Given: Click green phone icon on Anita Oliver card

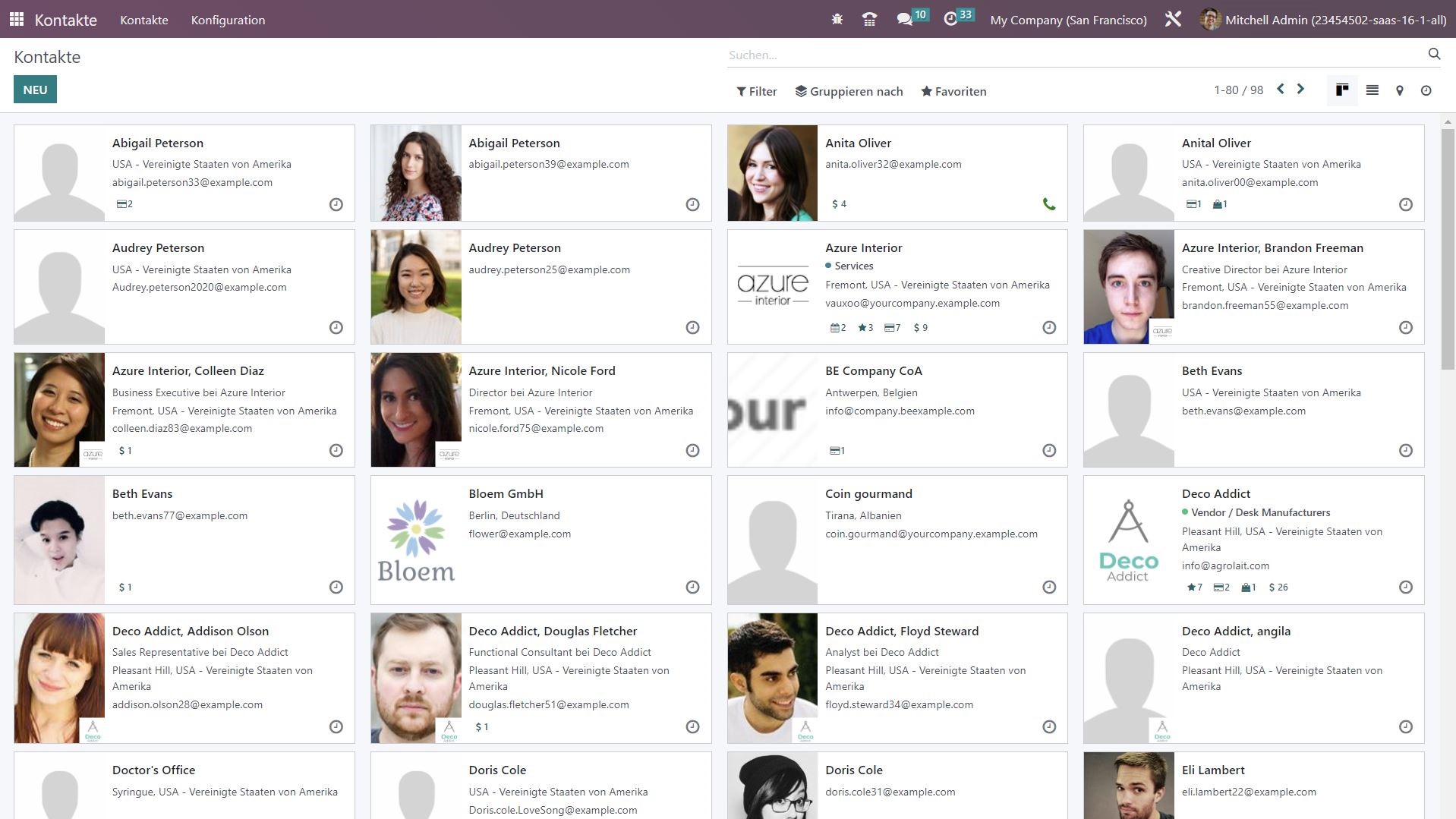Looking at the screenshot, I should click(1048, 204).
